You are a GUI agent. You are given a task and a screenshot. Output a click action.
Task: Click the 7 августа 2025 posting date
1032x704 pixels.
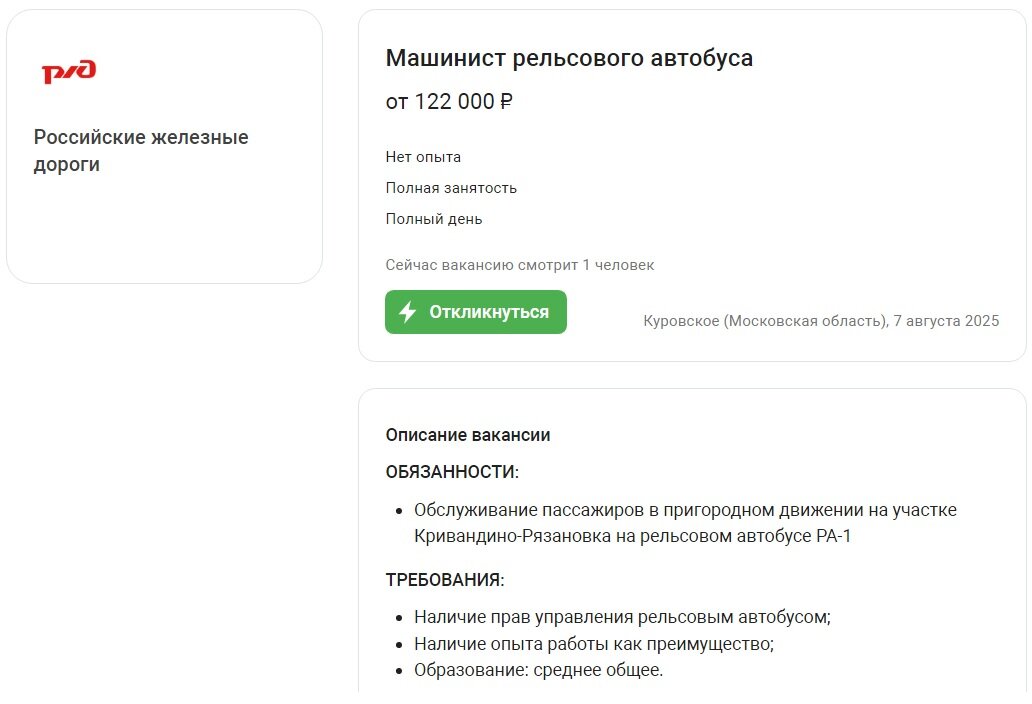click(946, 321)
